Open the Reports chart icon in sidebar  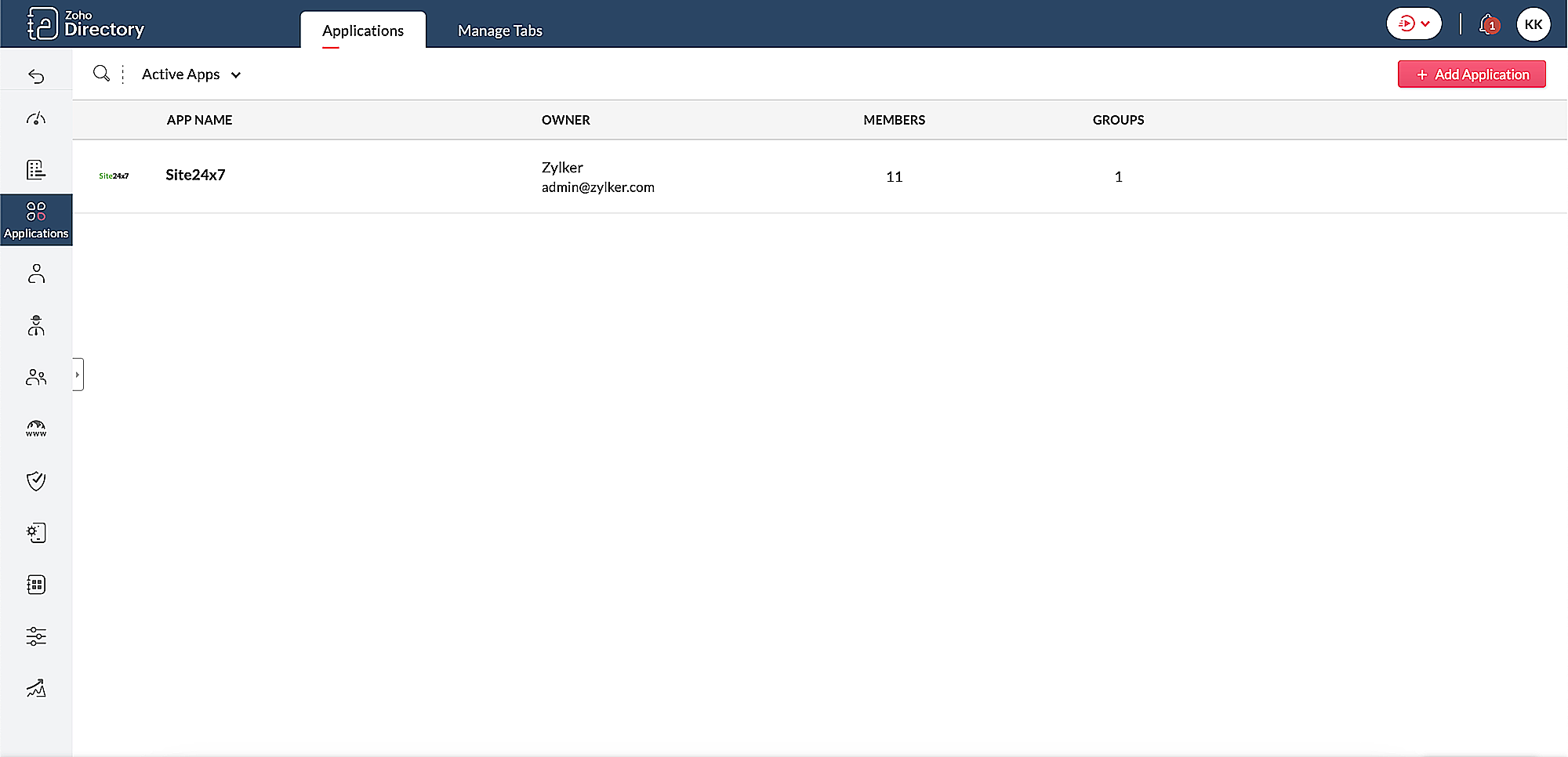(x=36, y=688)
